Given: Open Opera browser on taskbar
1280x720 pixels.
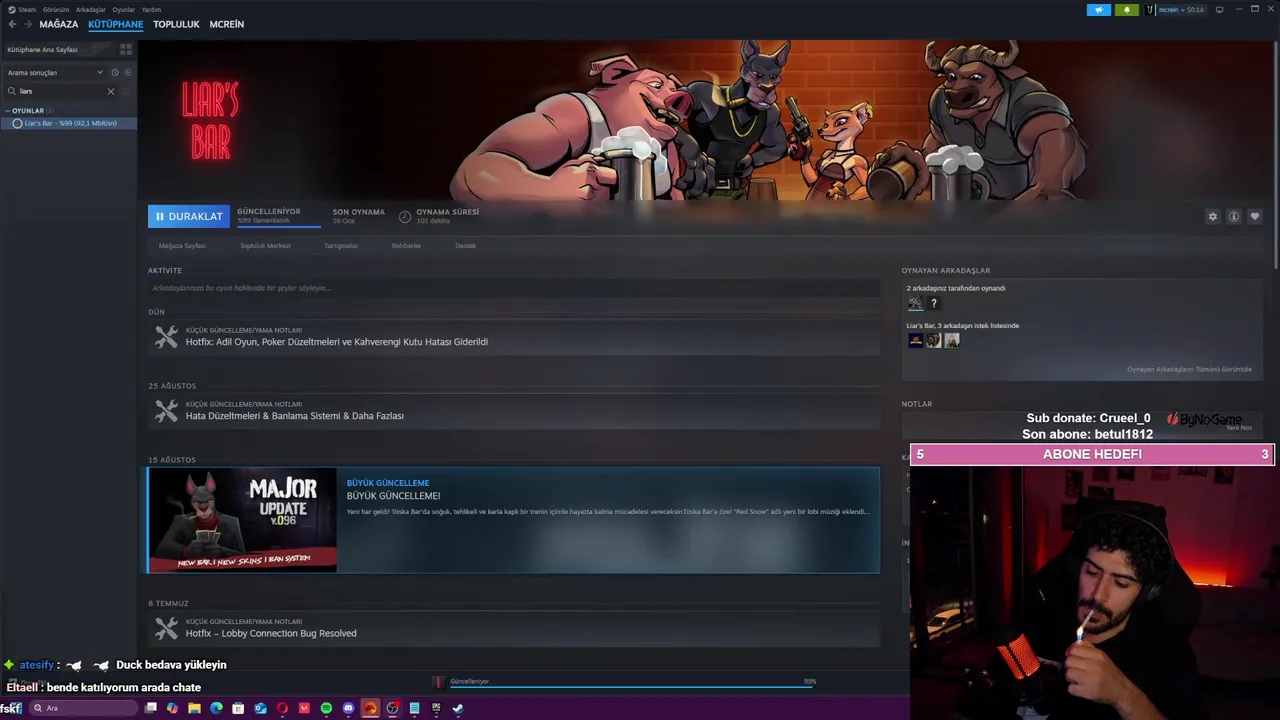Looking at the screenshot, I should (282, 708).
